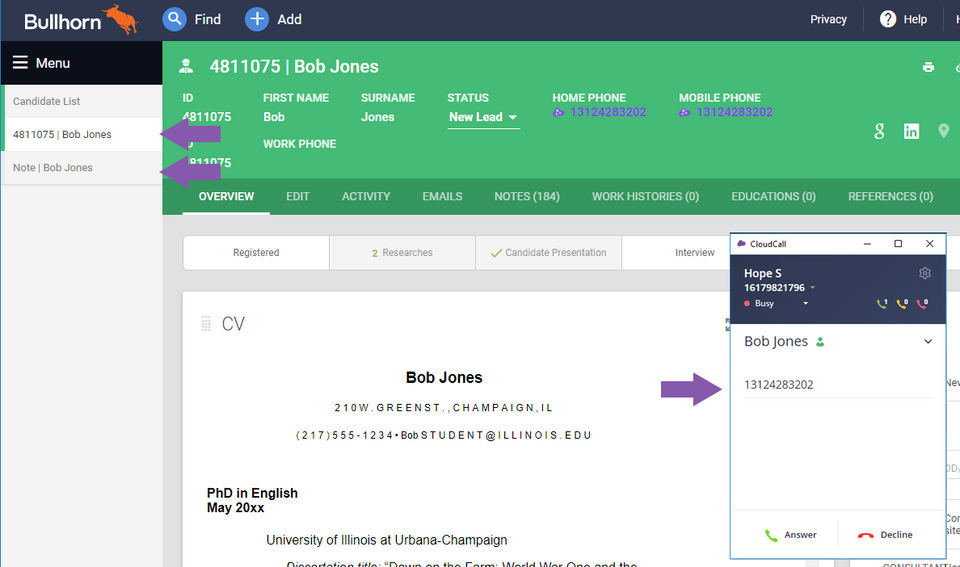Image resolution: width=960 pixels, height=567 pixels.
Task: Open LinkedIn icon for candidate
Action: coord(911,131)
